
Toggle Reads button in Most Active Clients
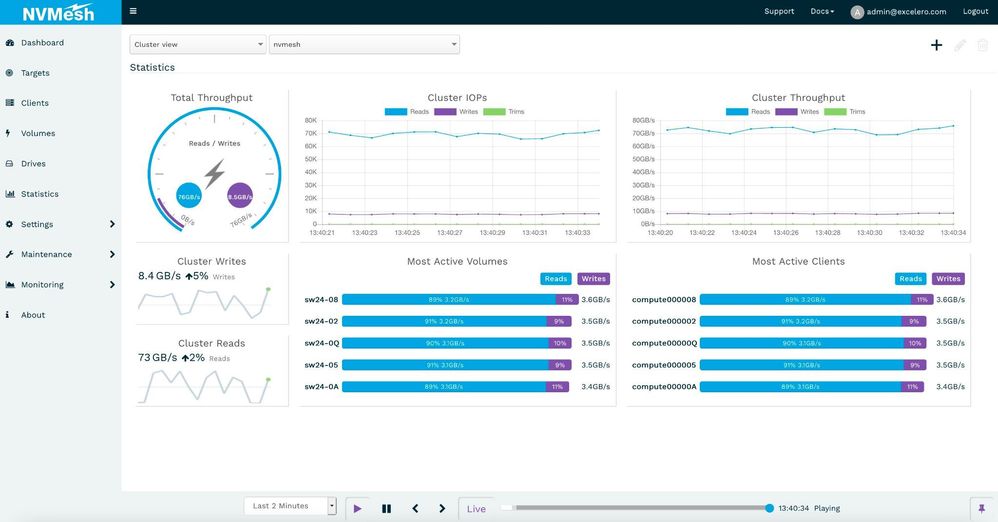pyautogui.click(x=911, y=279)
